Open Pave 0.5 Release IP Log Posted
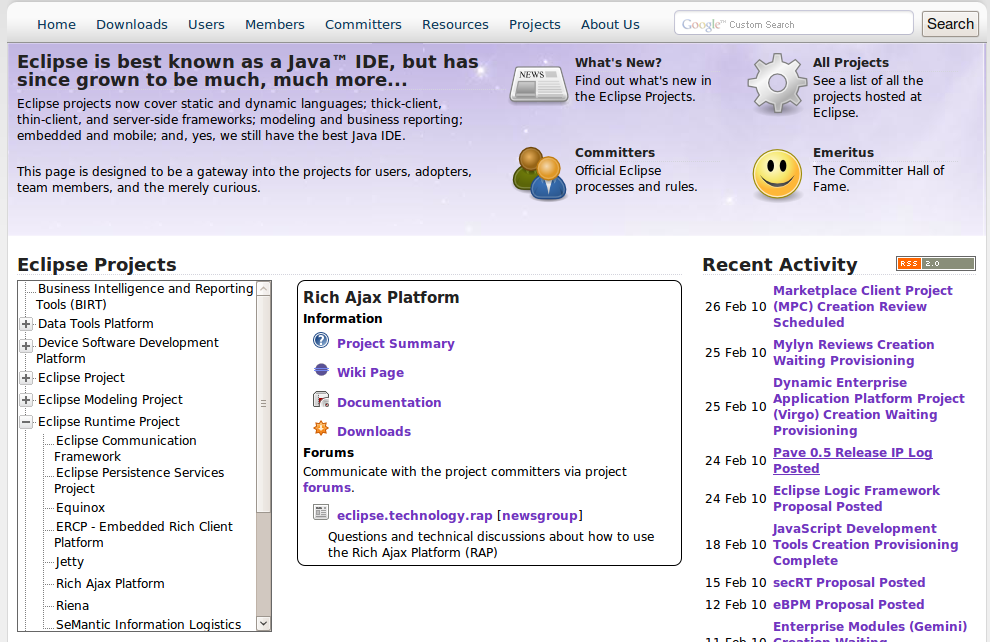 [x=853, y=460]
